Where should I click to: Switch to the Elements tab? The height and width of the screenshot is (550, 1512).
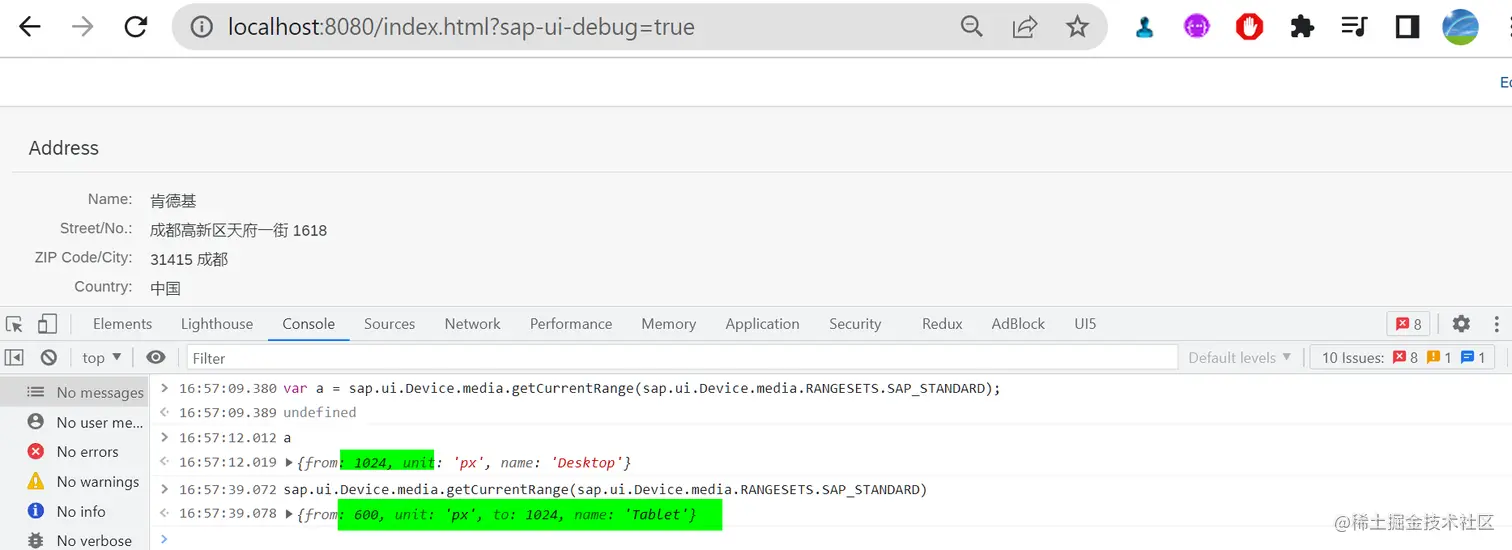pos(122,324)
